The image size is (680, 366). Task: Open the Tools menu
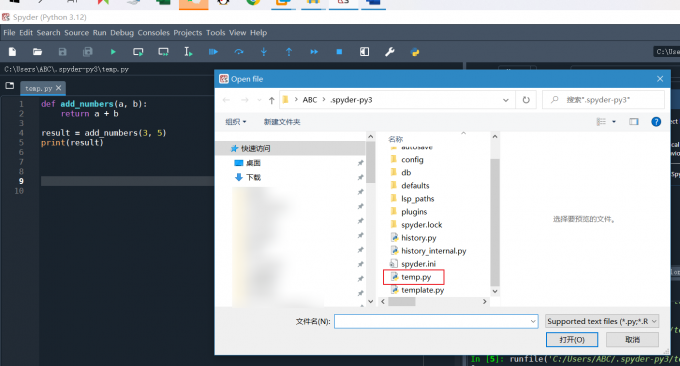(216, 33)
